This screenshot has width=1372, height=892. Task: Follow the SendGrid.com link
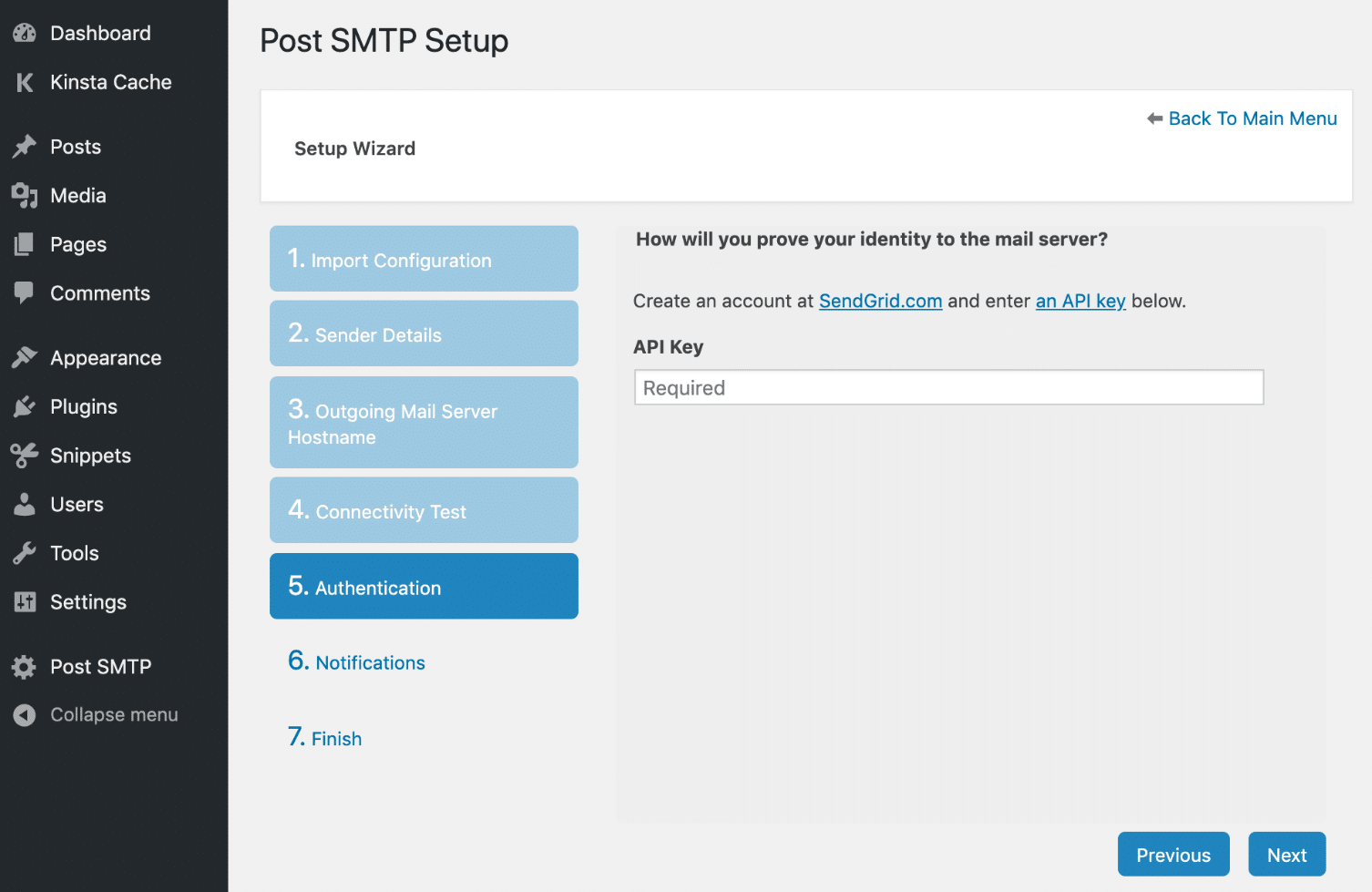point(880,301)
